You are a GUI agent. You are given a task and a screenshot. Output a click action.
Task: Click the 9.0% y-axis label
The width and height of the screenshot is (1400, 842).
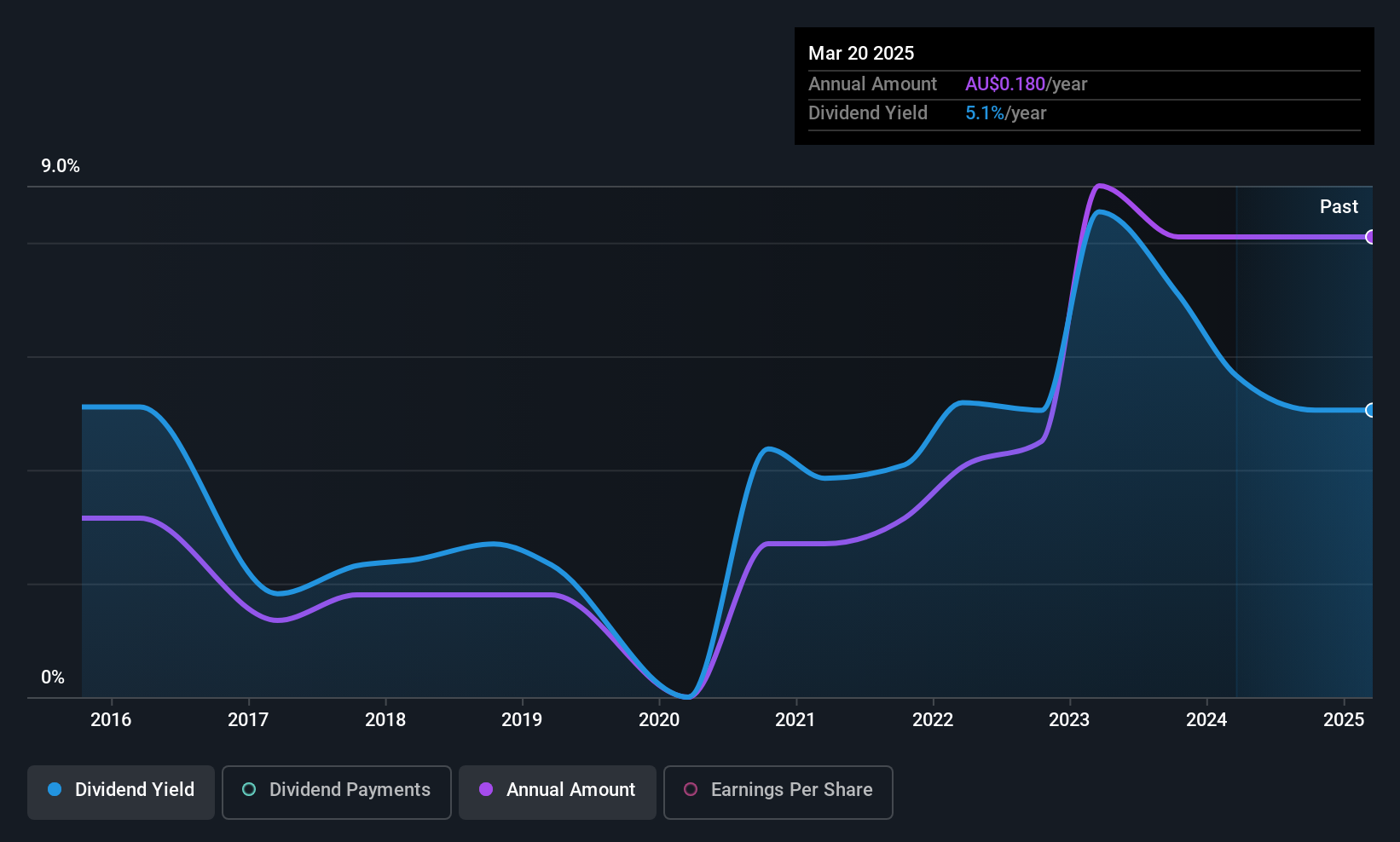coord(61,166)
